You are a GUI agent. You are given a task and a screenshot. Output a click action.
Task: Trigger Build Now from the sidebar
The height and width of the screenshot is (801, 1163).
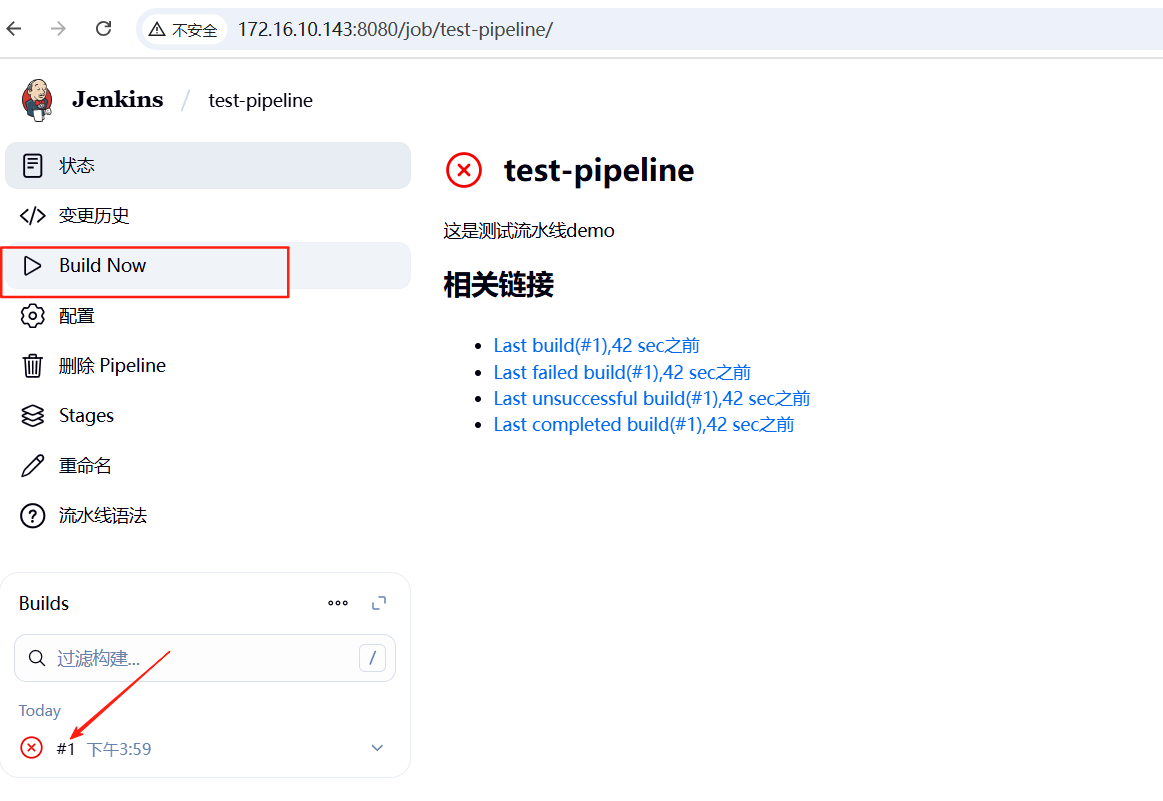coord(208,266)
